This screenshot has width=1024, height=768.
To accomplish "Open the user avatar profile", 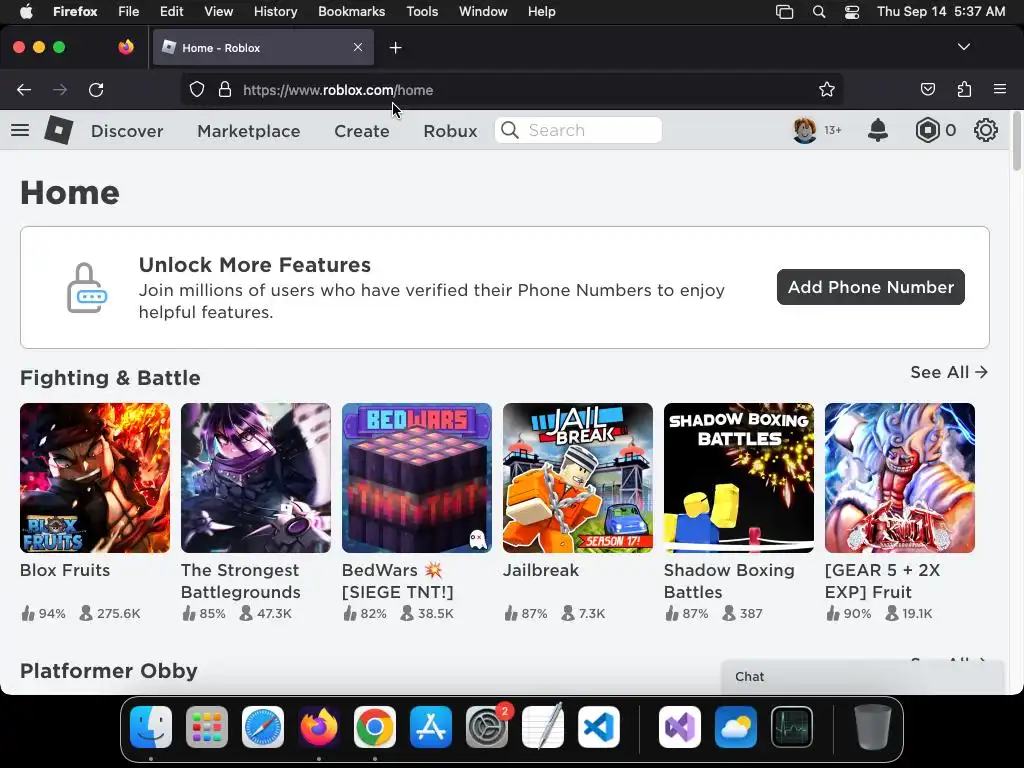I will [805, 131].
